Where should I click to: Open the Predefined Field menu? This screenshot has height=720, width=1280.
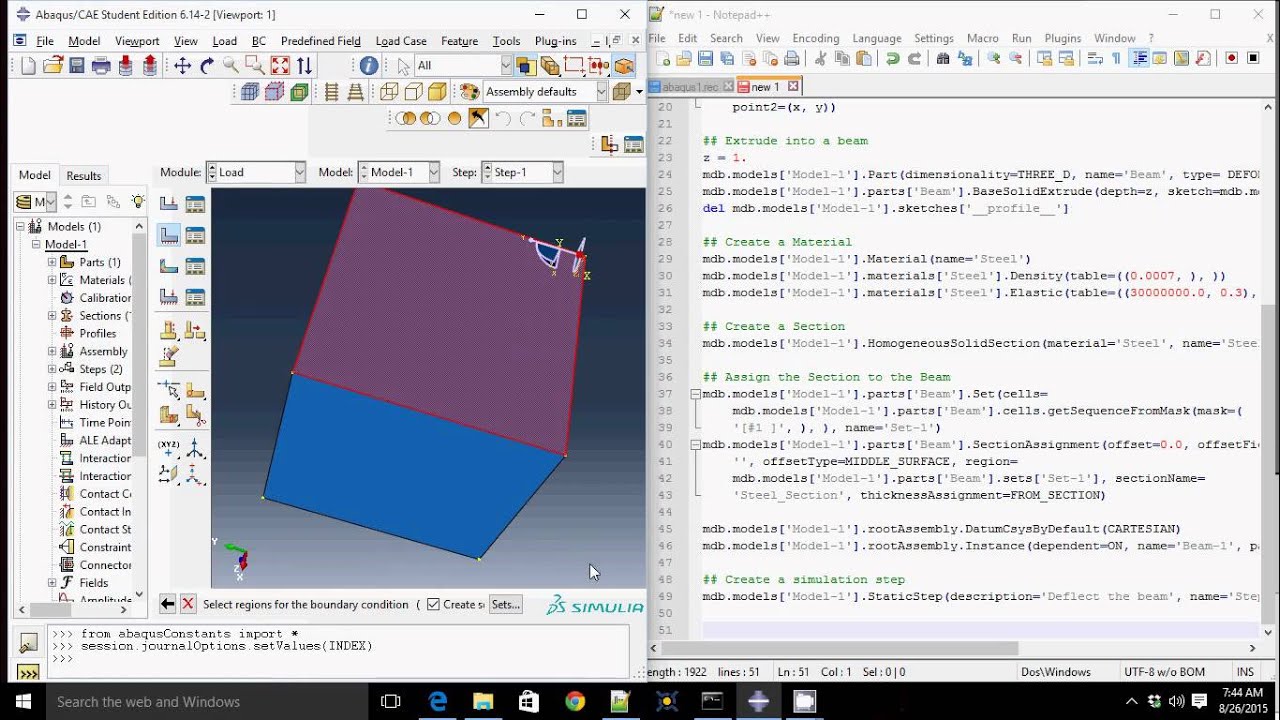(x=321, y=41)
